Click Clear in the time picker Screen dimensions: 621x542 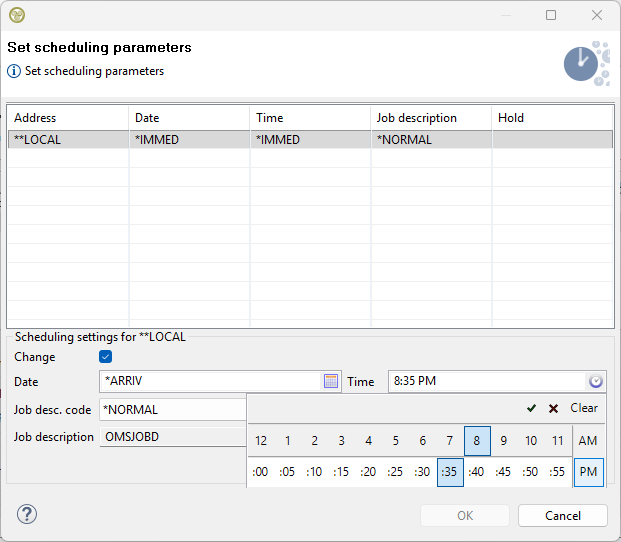point(584,408)
